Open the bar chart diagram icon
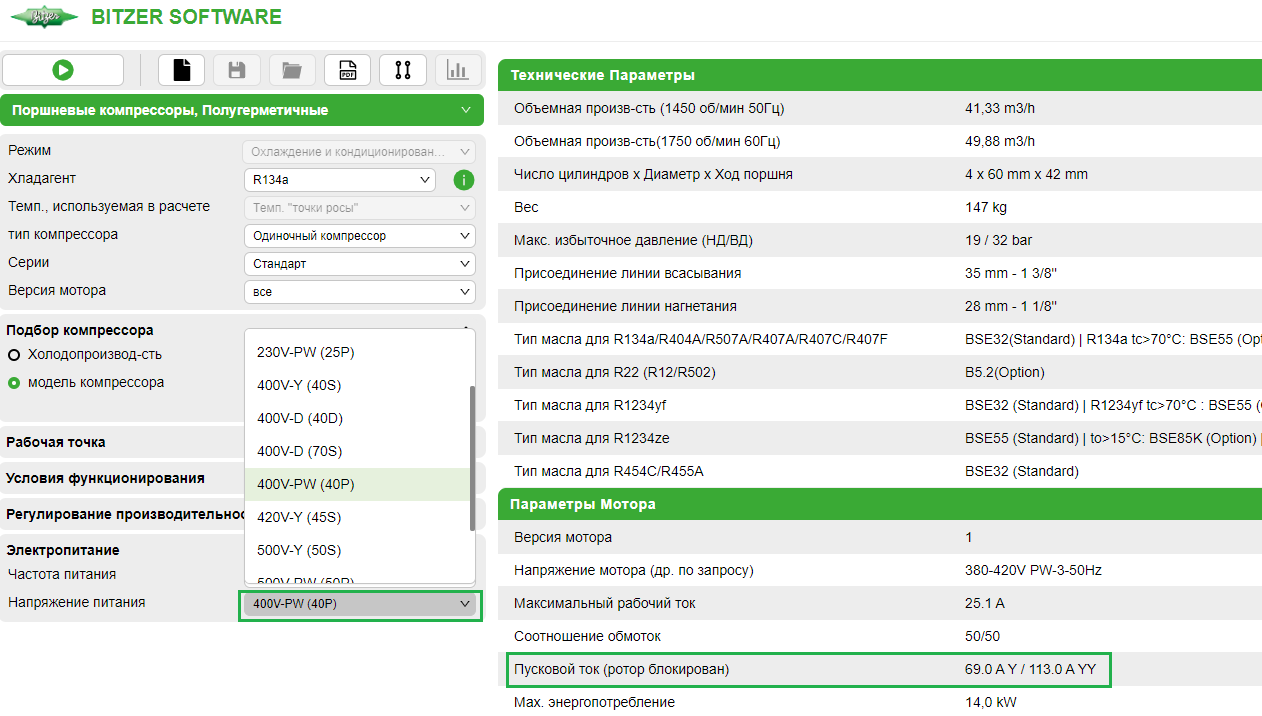The width and height of the screenshot is (1262, 716). pyautogui.click(x=457, y=70)
